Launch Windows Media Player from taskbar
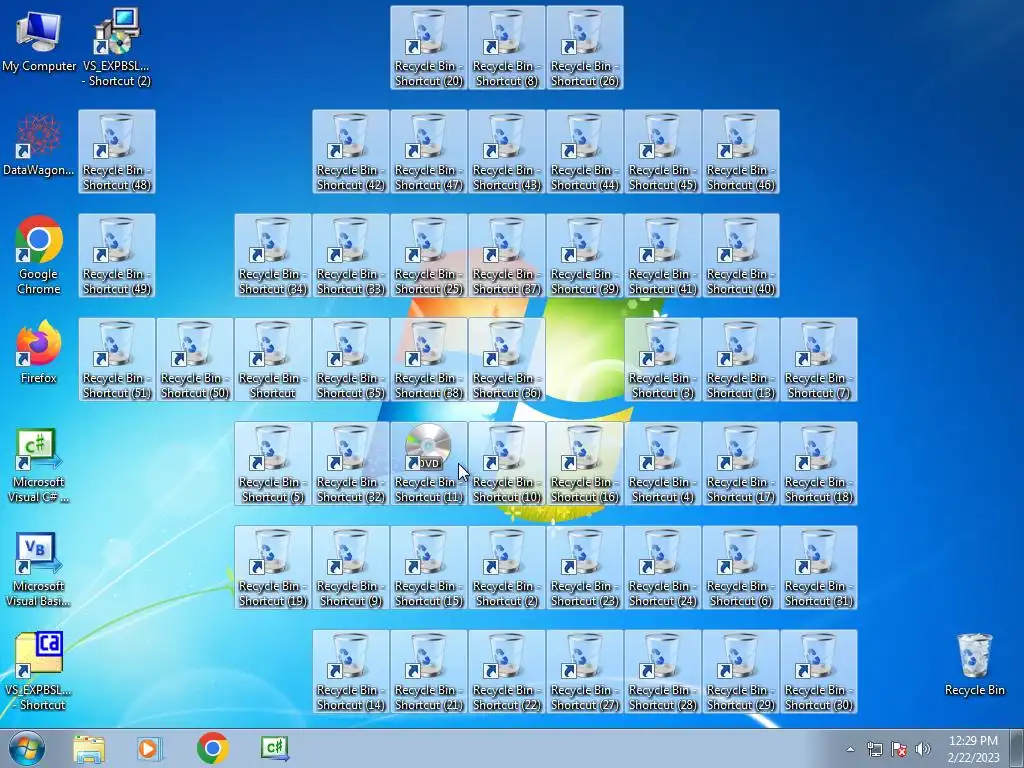The image size is (1024, 768). coord(149,748)
